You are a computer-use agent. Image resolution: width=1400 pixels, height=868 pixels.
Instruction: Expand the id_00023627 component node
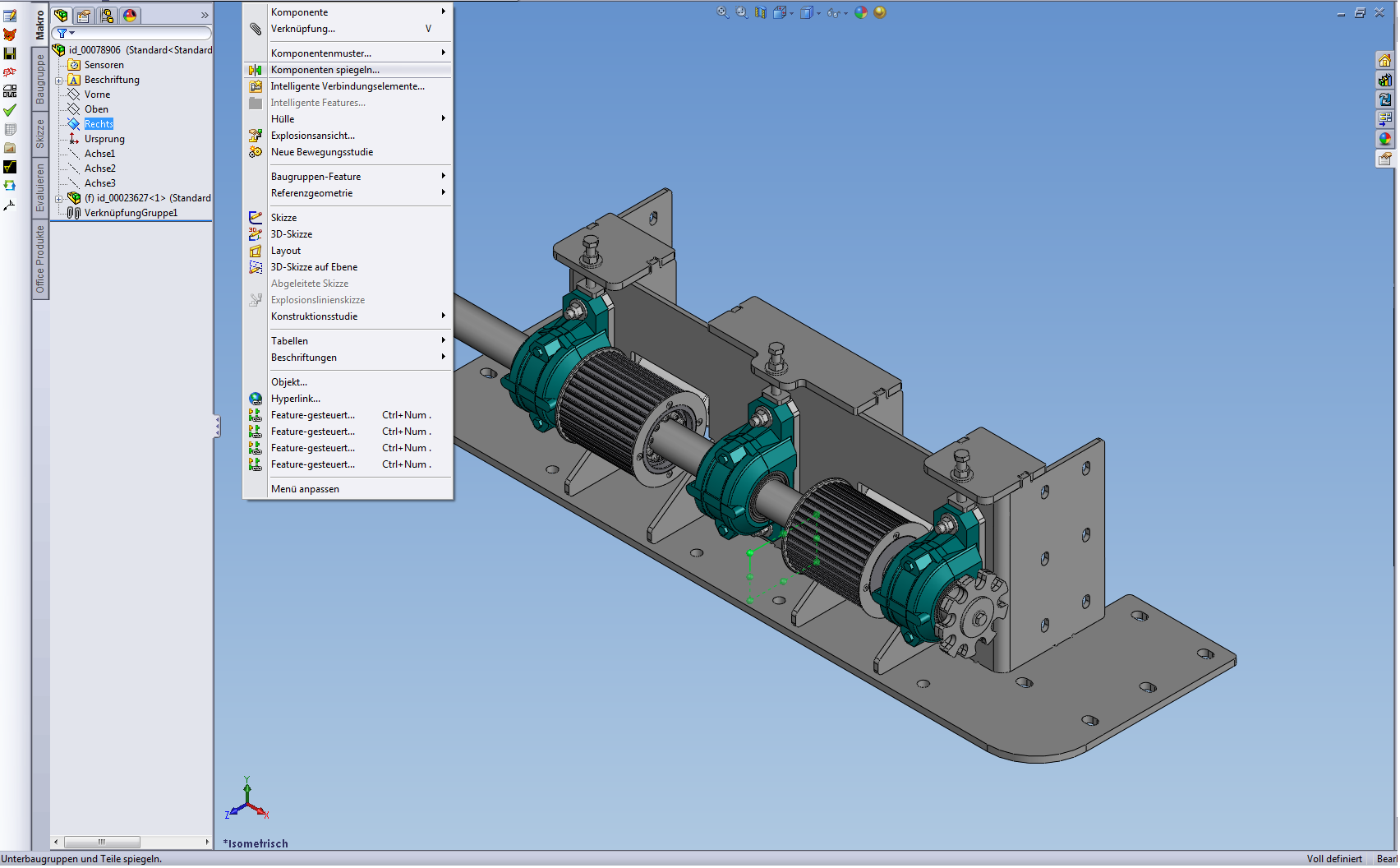[59, 199]
